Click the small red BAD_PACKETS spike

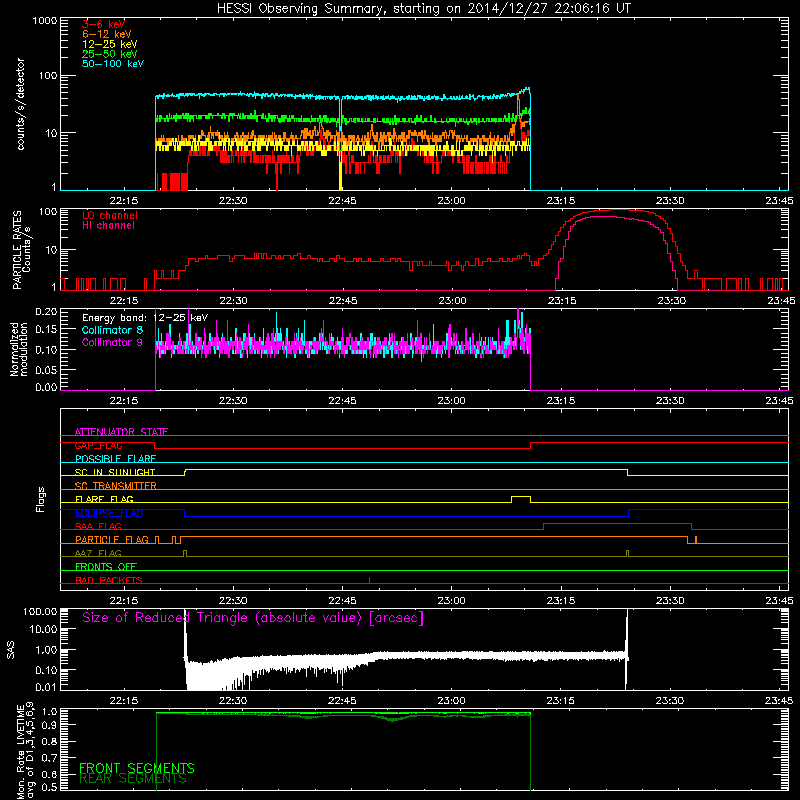(x=369, y=580)
